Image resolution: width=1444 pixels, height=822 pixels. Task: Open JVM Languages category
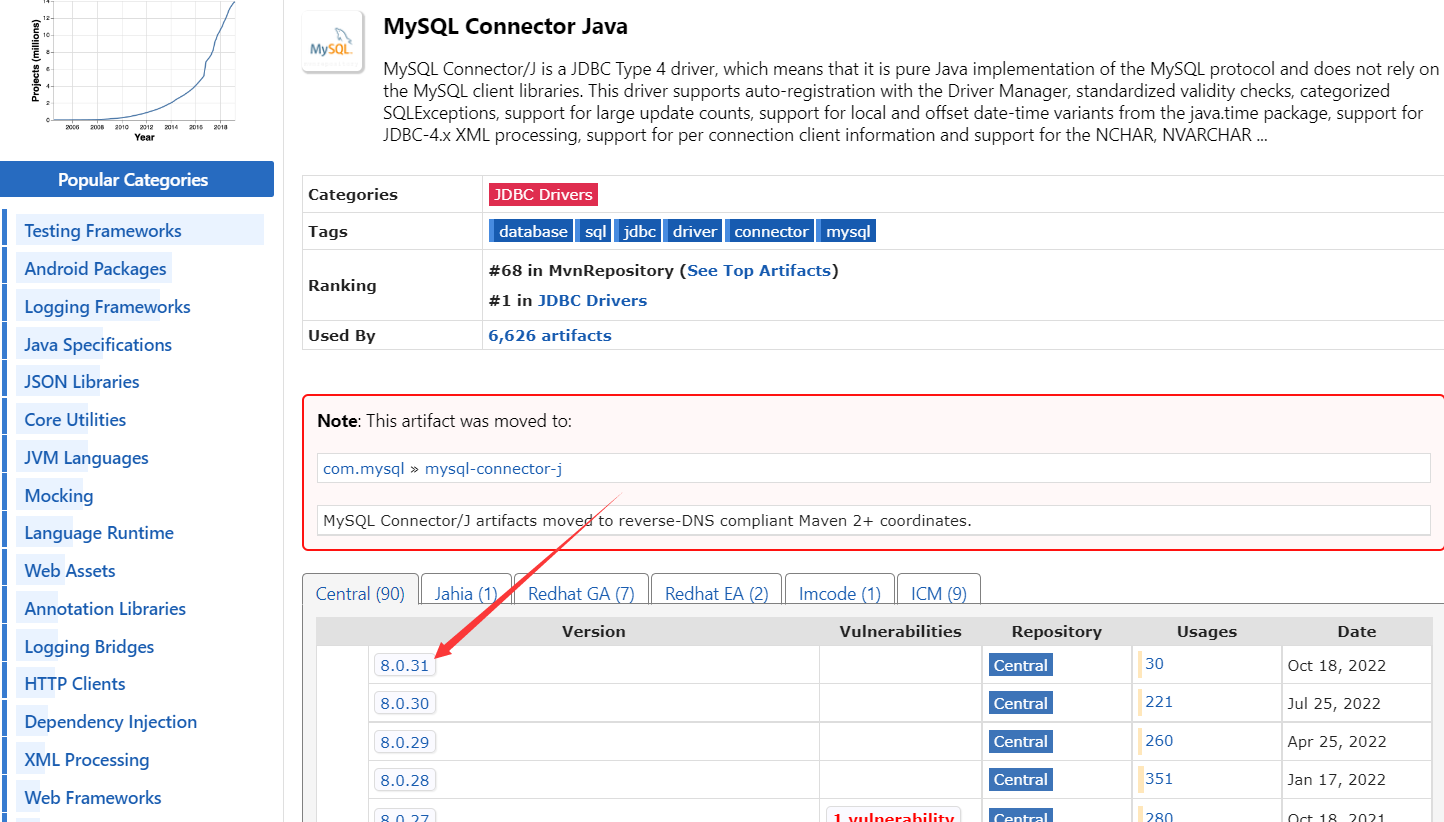click(x=86, y=458)
